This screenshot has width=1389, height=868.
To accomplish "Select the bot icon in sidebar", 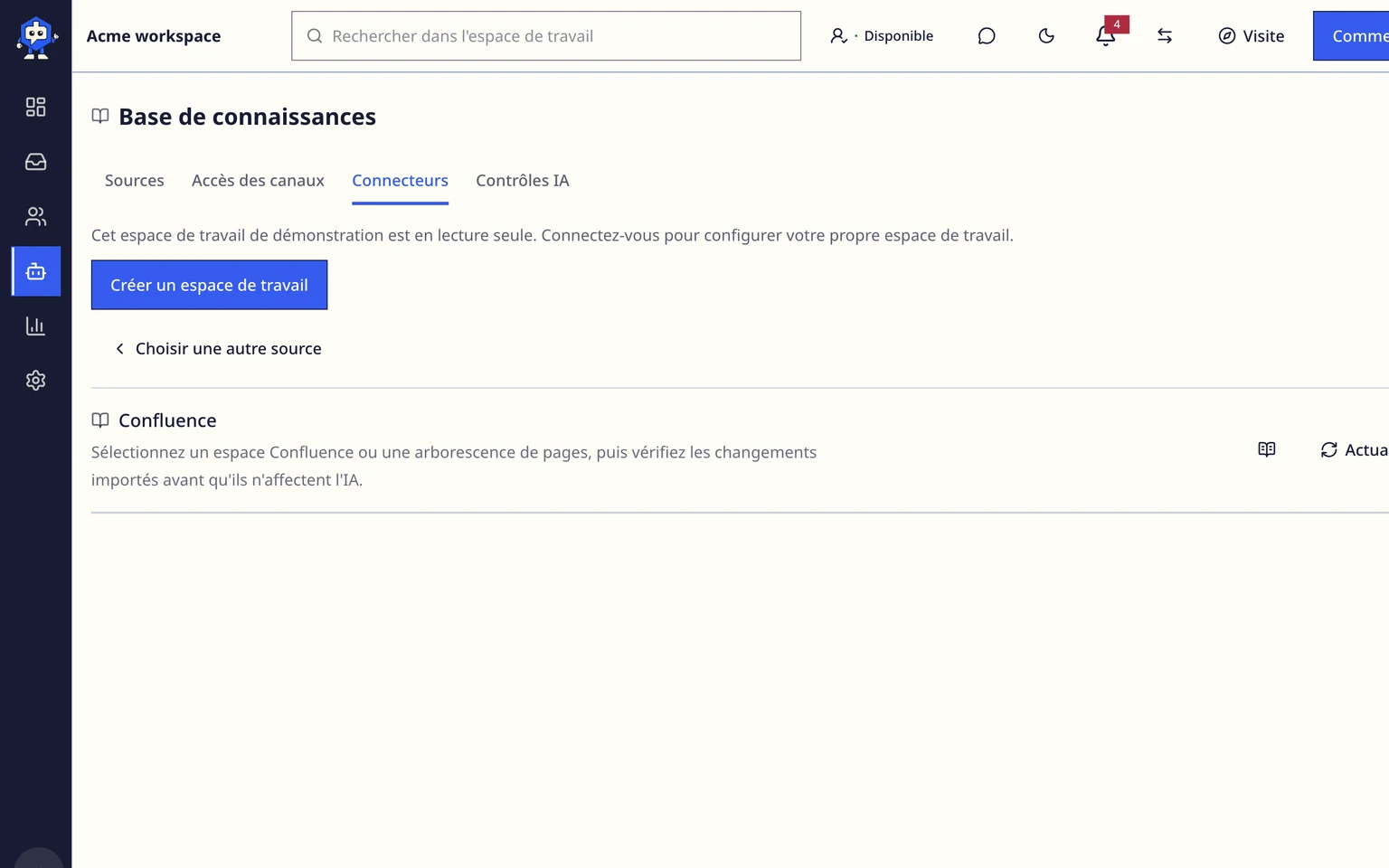I will [36, 271].
